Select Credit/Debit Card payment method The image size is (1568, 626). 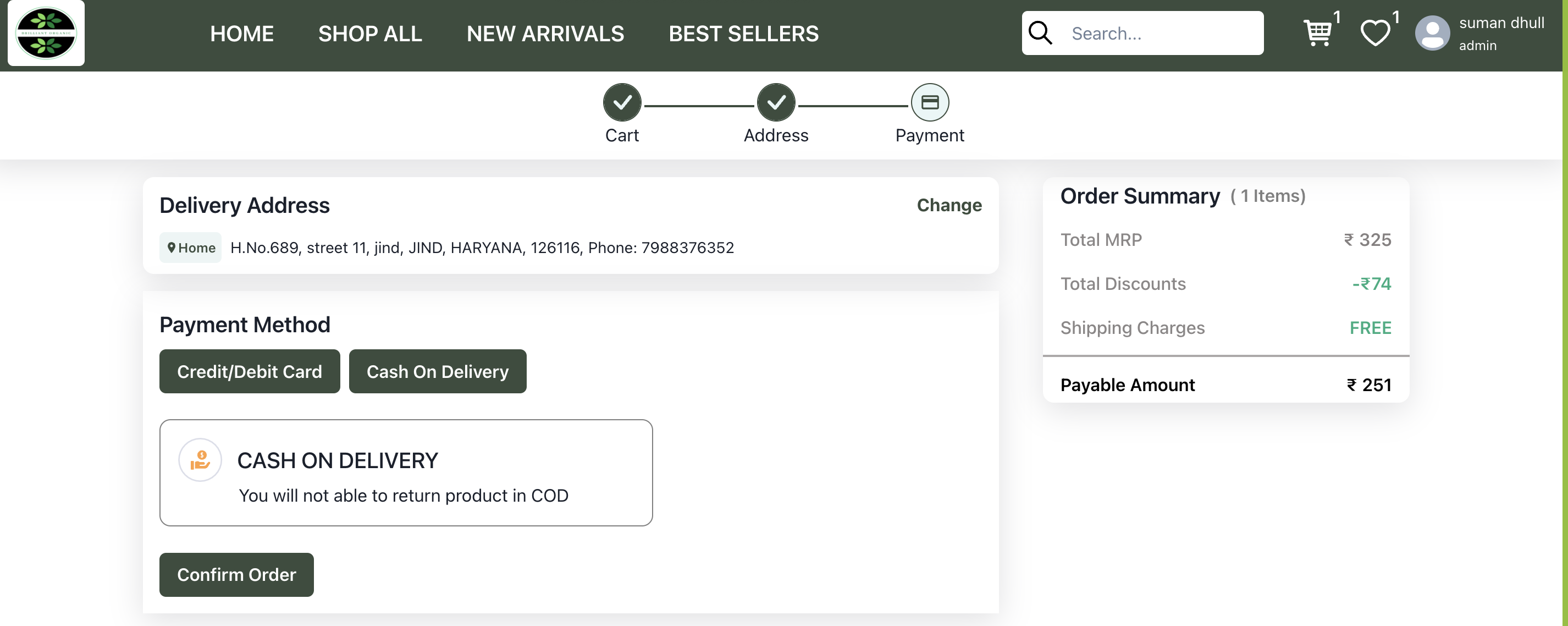[x=249, y=370]
